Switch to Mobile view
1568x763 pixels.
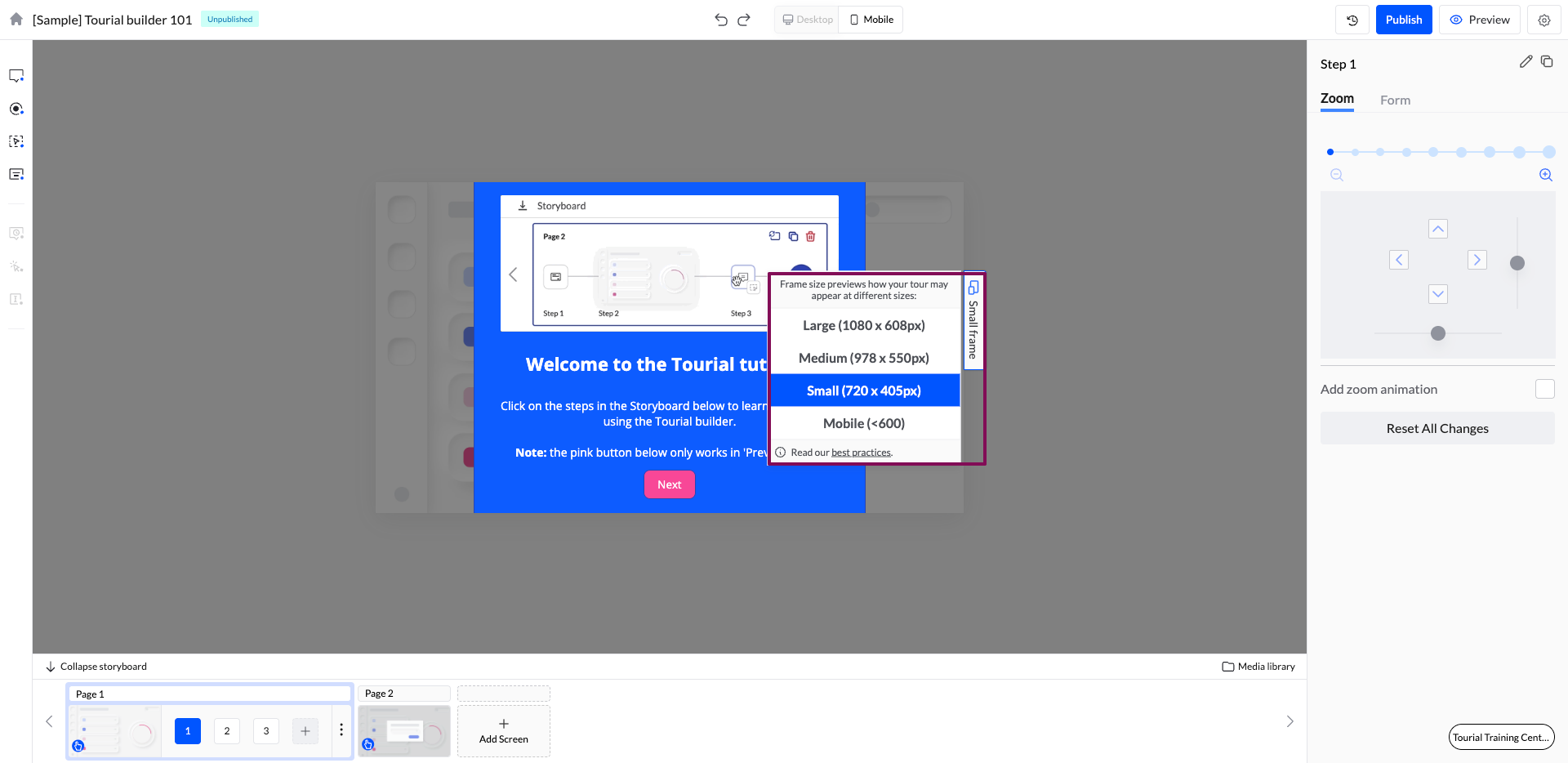[x=871, y=20]
